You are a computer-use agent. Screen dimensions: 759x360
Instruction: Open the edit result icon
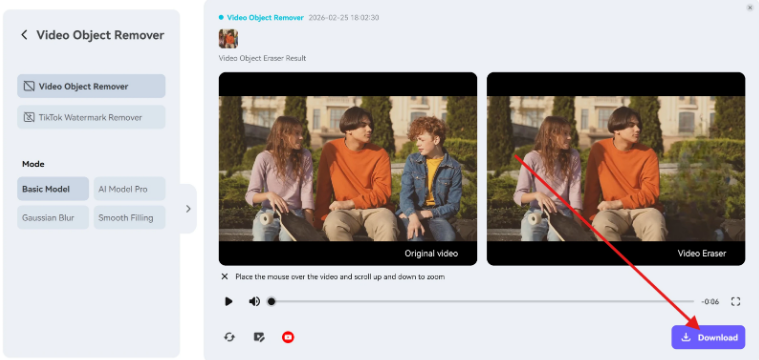point(259,337)
